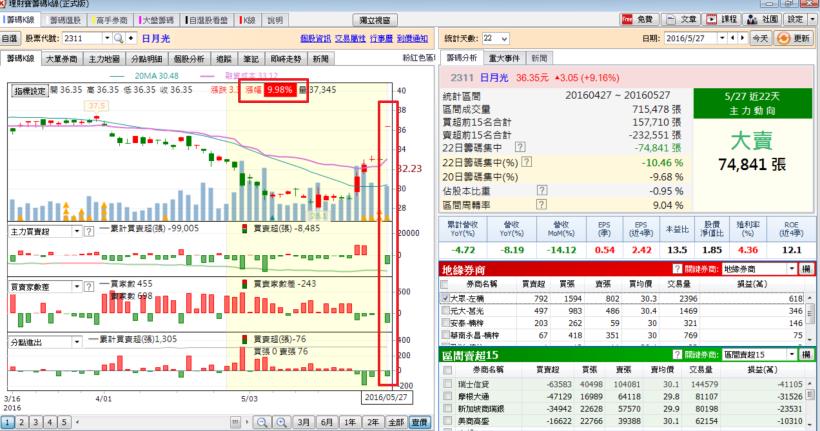This screenshot has width=820, height=431.
Task: Toggle checkbox for 安泰-楠梓 broker
Action: point(445,323)
